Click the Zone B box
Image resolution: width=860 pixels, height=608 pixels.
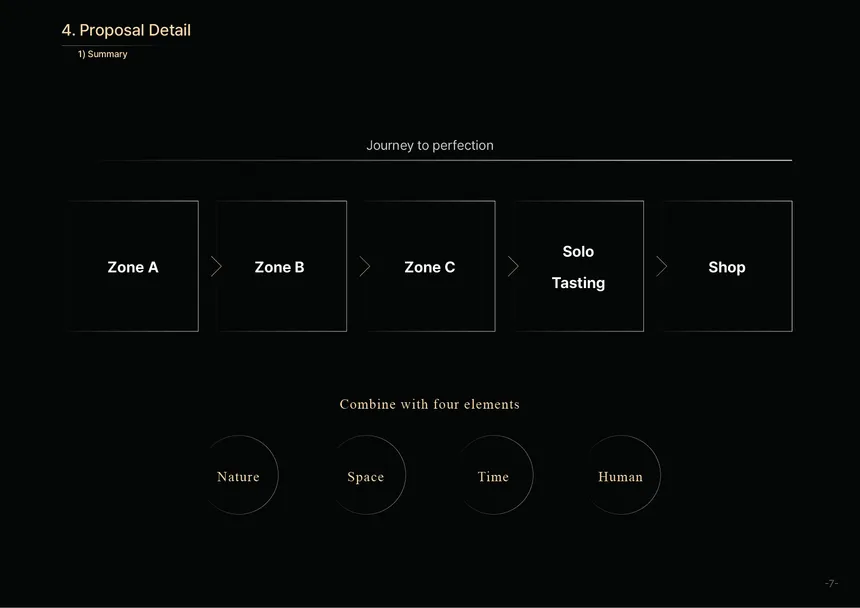(x=281, y=266)
